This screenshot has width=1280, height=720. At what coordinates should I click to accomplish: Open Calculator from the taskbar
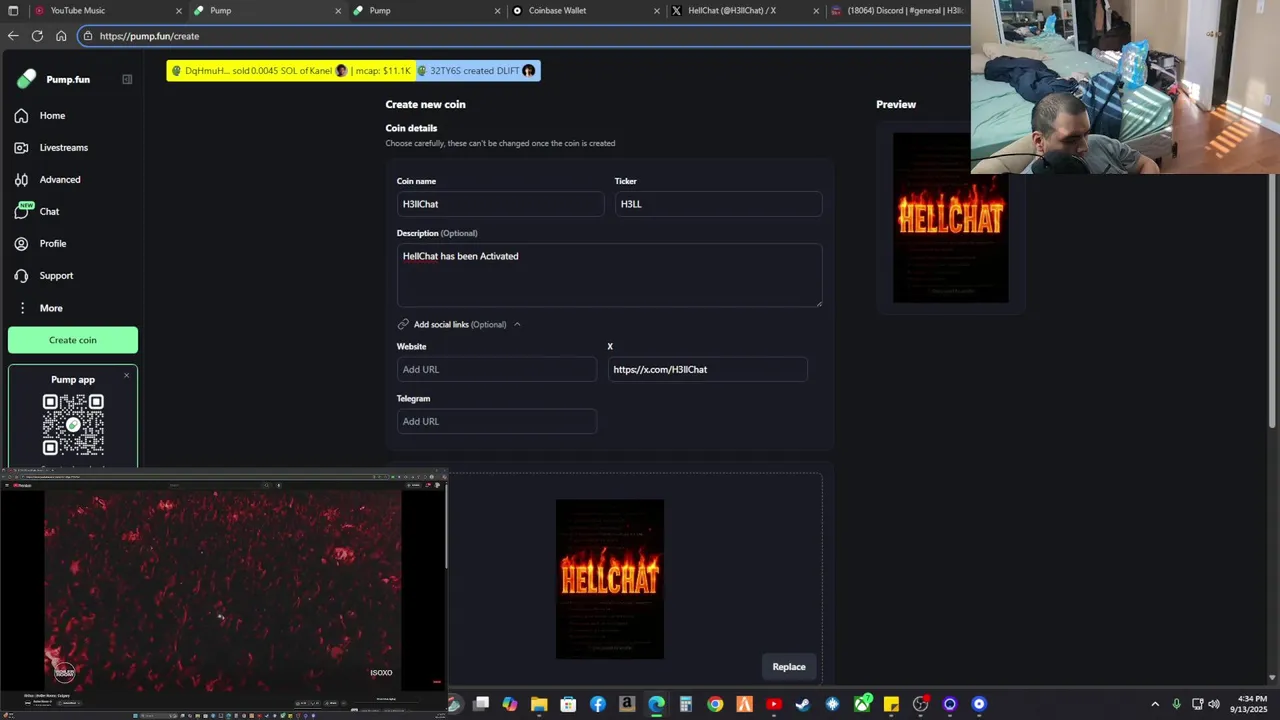pos(685,704)
